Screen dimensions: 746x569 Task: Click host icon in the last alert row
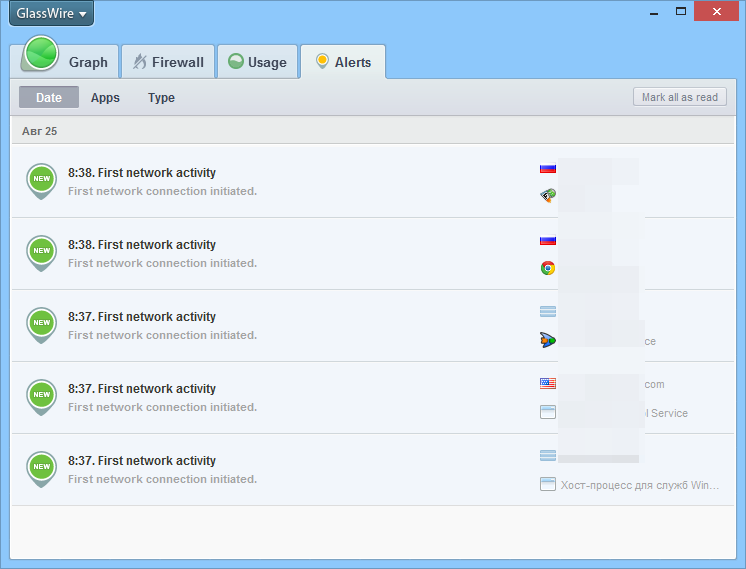tap(548, 456)
